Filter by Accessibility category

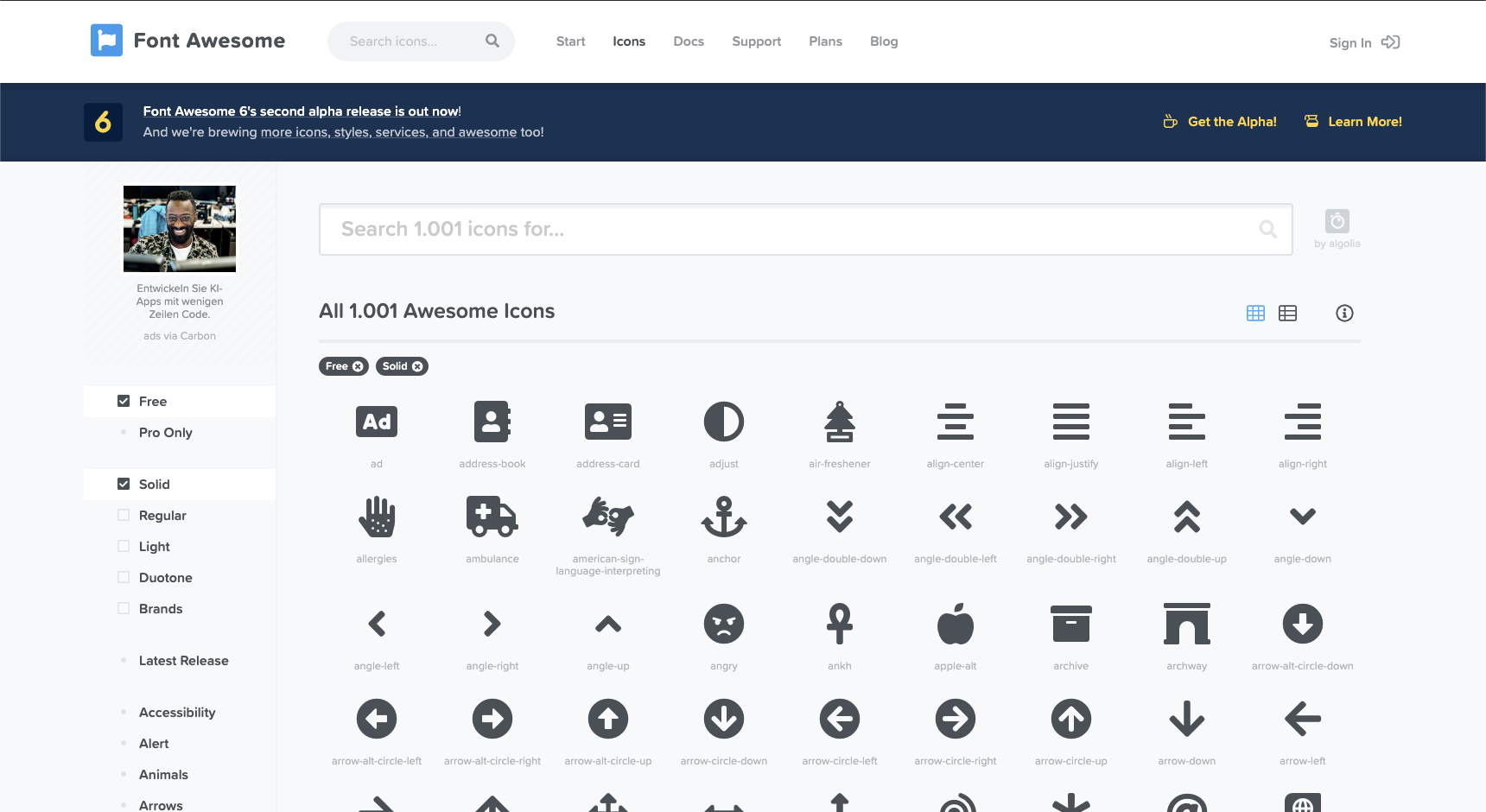pyautogui.click(x=177, y=712)
